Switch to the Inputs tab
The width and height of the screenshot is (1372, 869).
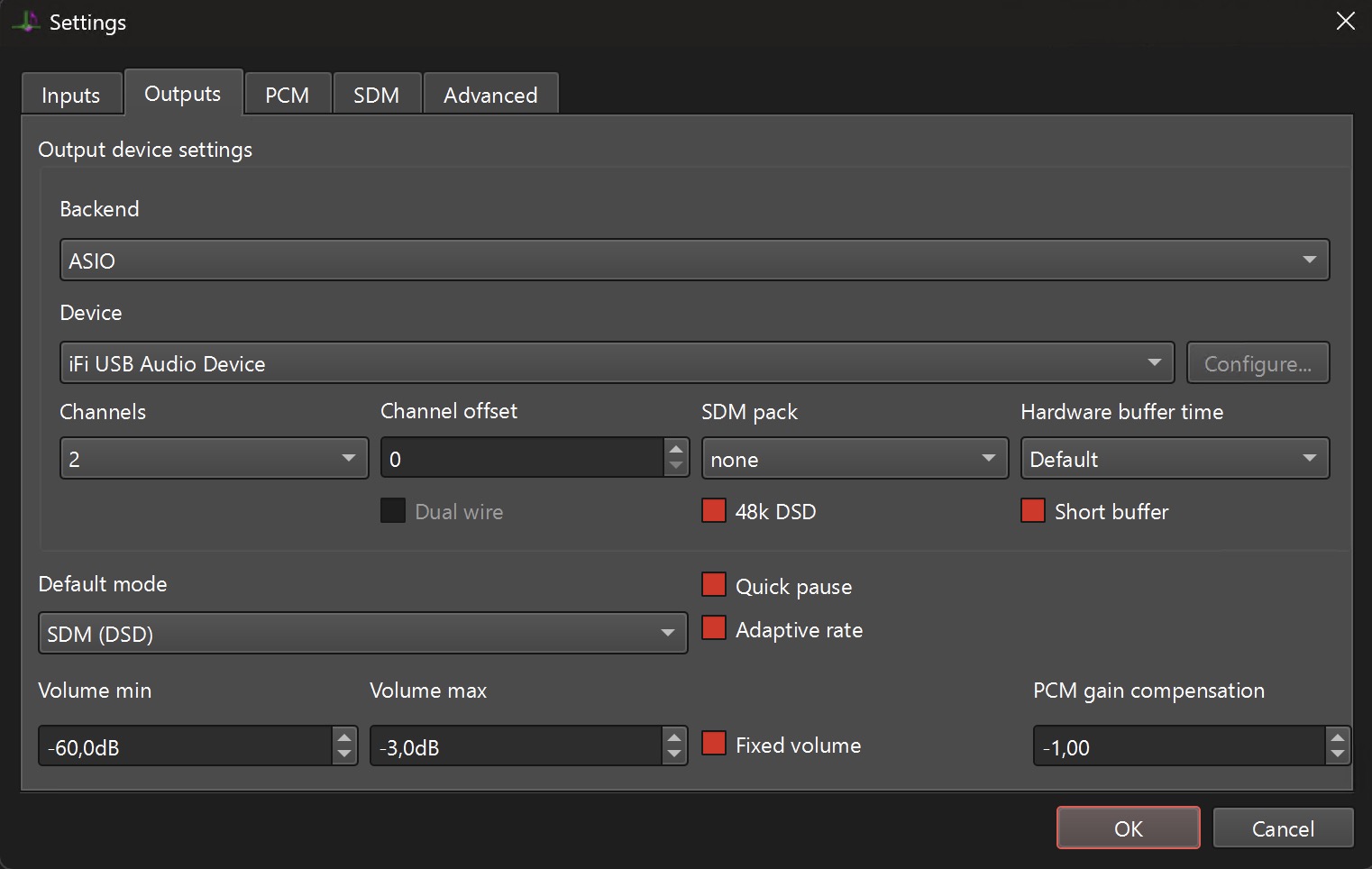71,95
